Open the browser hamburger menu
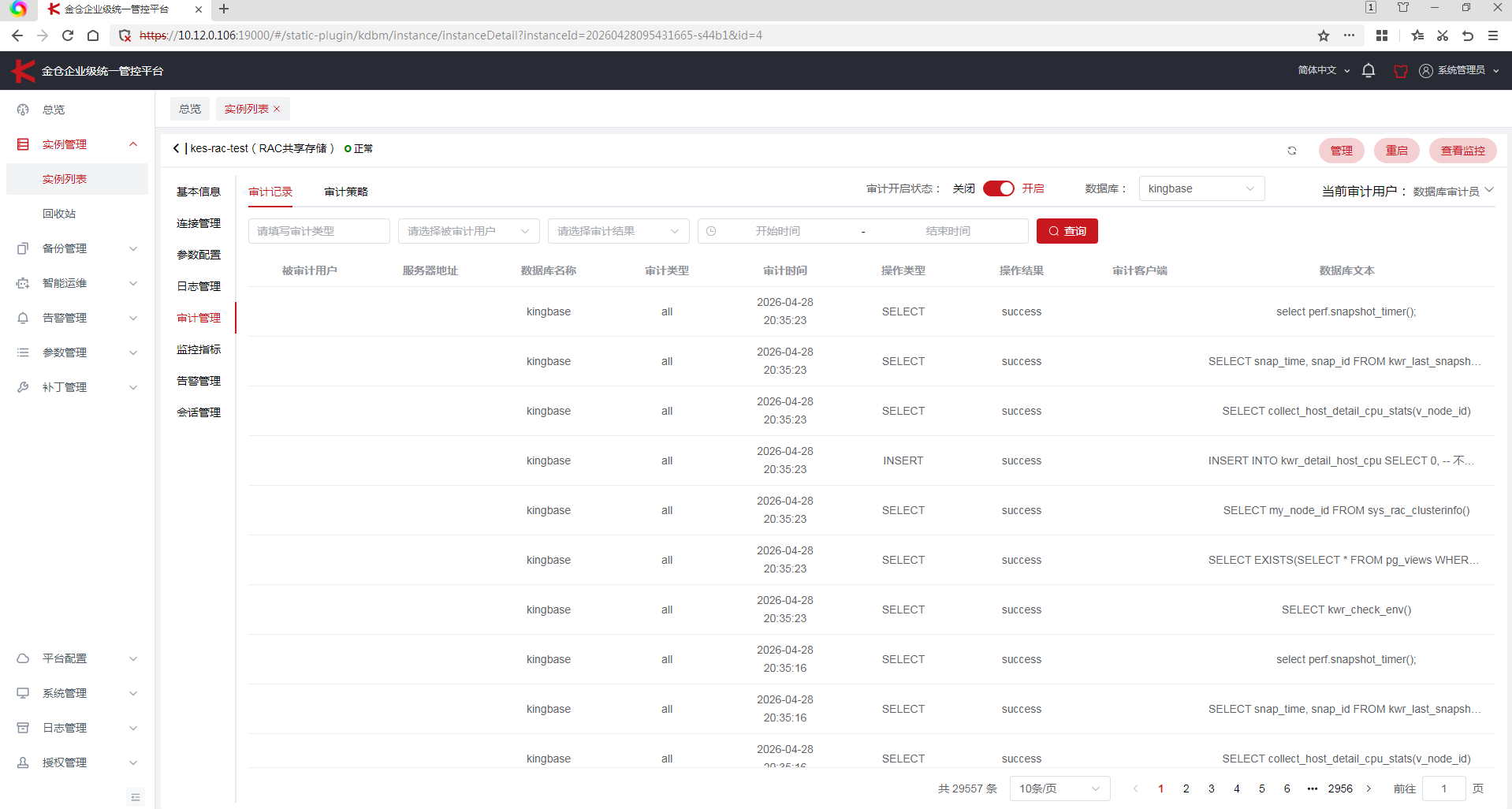 coord(1493,35)
